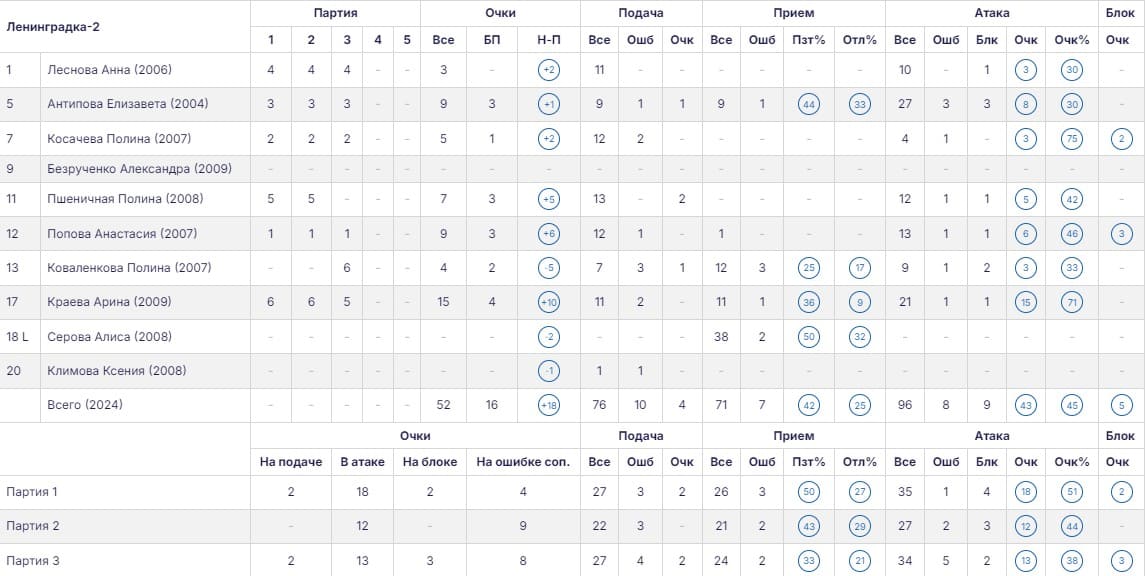Click the +18 total Н-П badge

pos(548,404)
